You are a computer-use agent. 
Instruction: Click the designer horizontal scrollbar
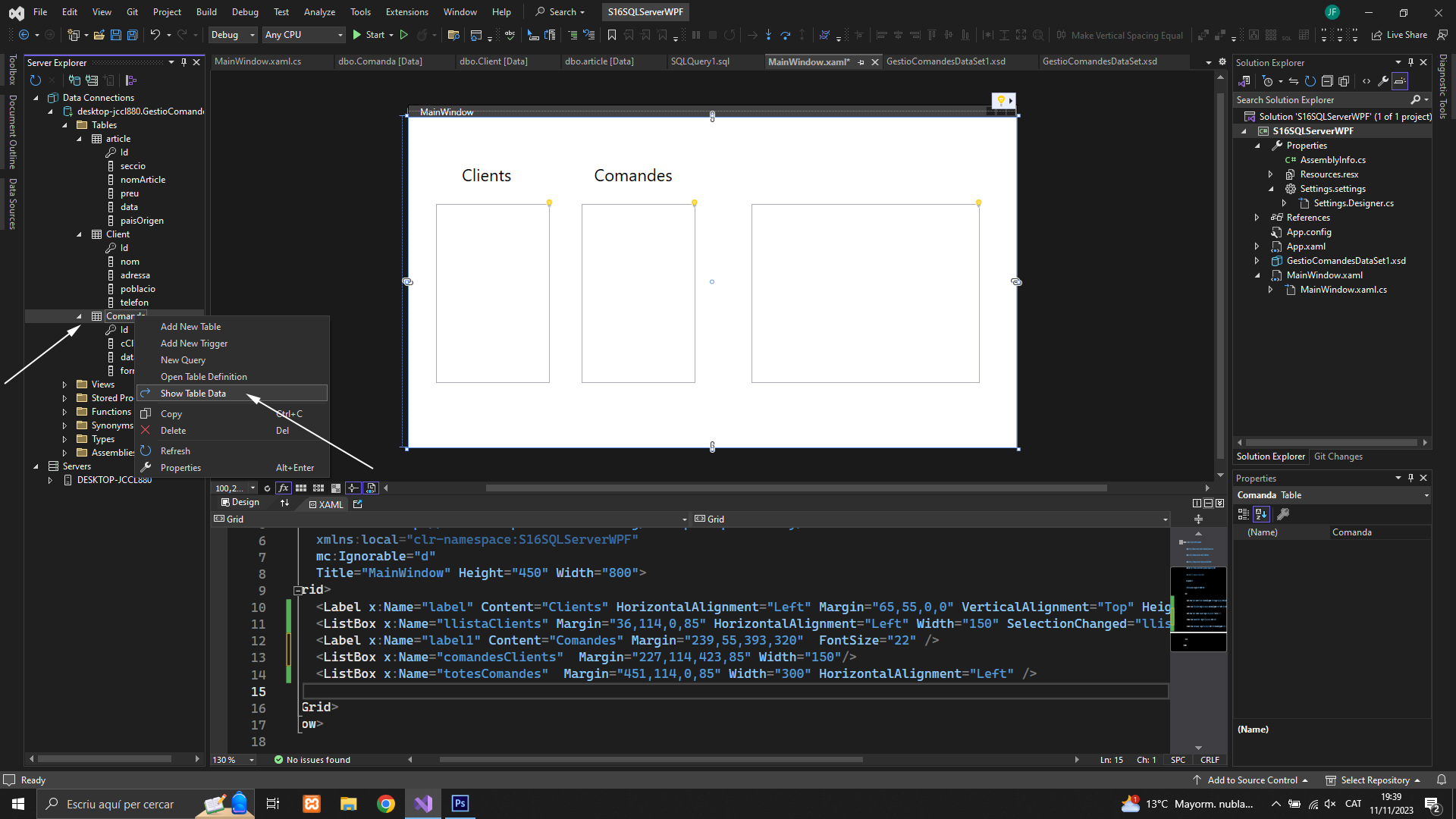click(x=796, y=488)
